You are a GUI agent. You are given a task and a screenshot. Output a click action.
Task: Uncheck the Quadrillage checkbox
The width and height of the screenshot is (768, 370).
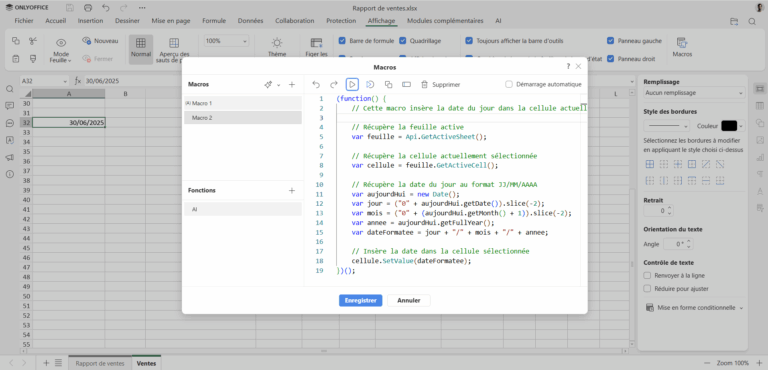coord(403,41)
